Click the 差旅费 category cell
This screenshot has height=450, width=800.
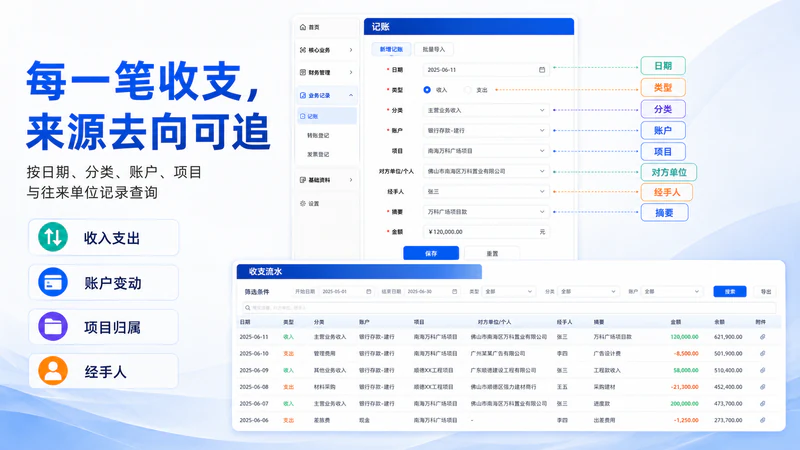coord(322,420)
